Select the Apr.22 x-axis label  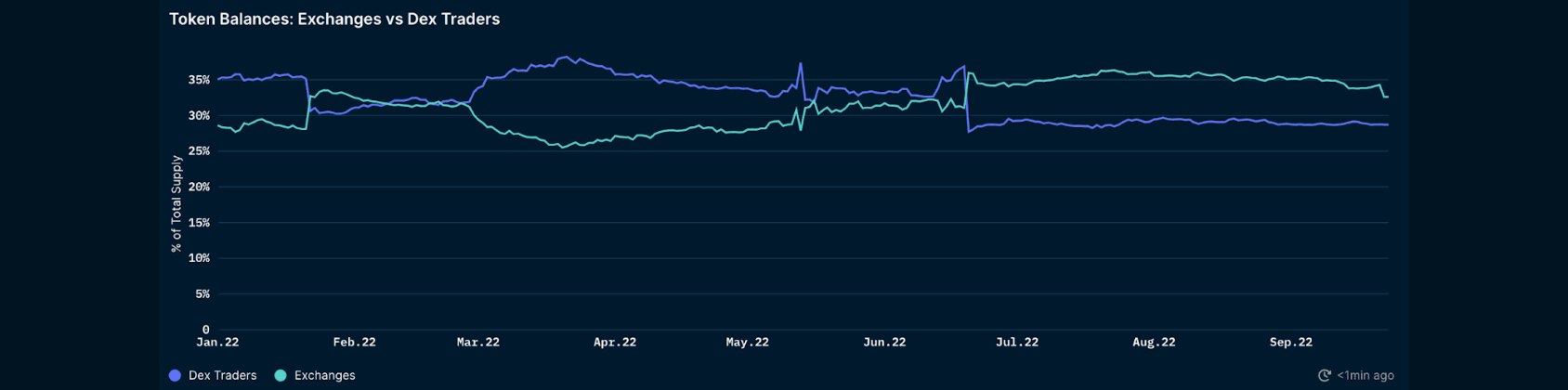[x=615, y=342]
